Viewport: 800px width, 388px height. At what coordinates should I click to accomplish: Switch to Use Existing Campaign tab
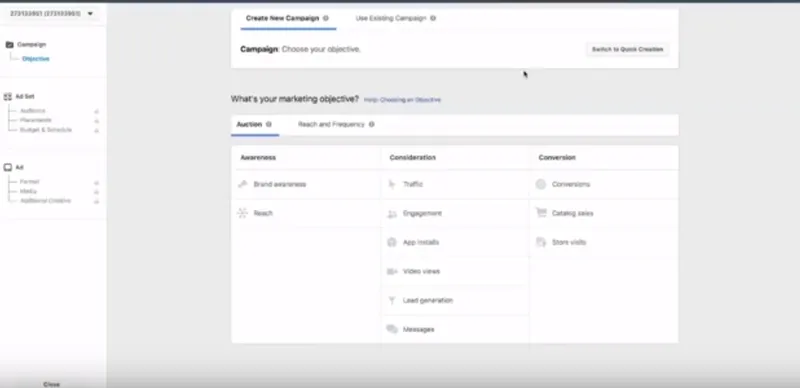pos(395,18)
